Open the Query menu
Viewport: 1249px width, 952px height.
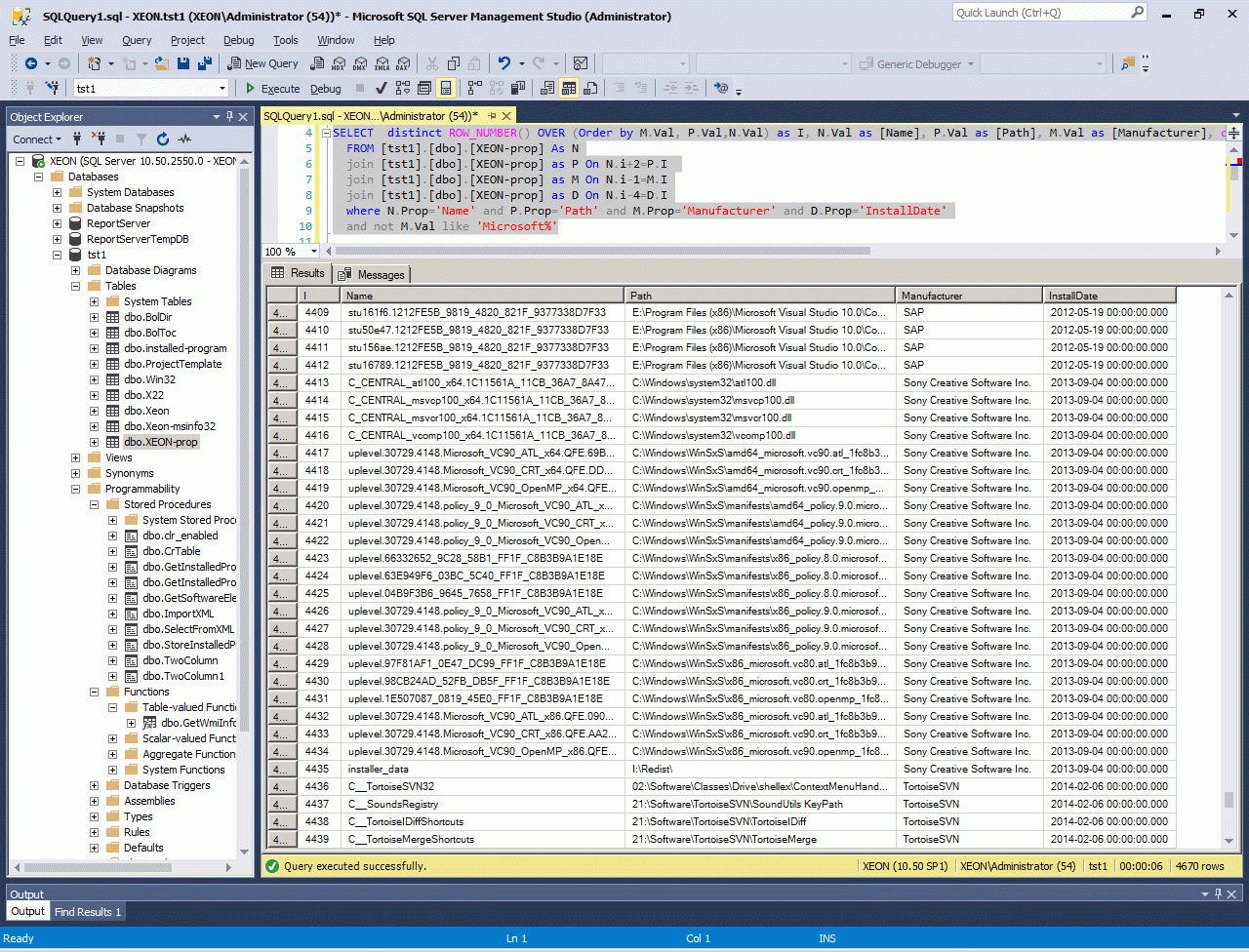click(137, 40)
